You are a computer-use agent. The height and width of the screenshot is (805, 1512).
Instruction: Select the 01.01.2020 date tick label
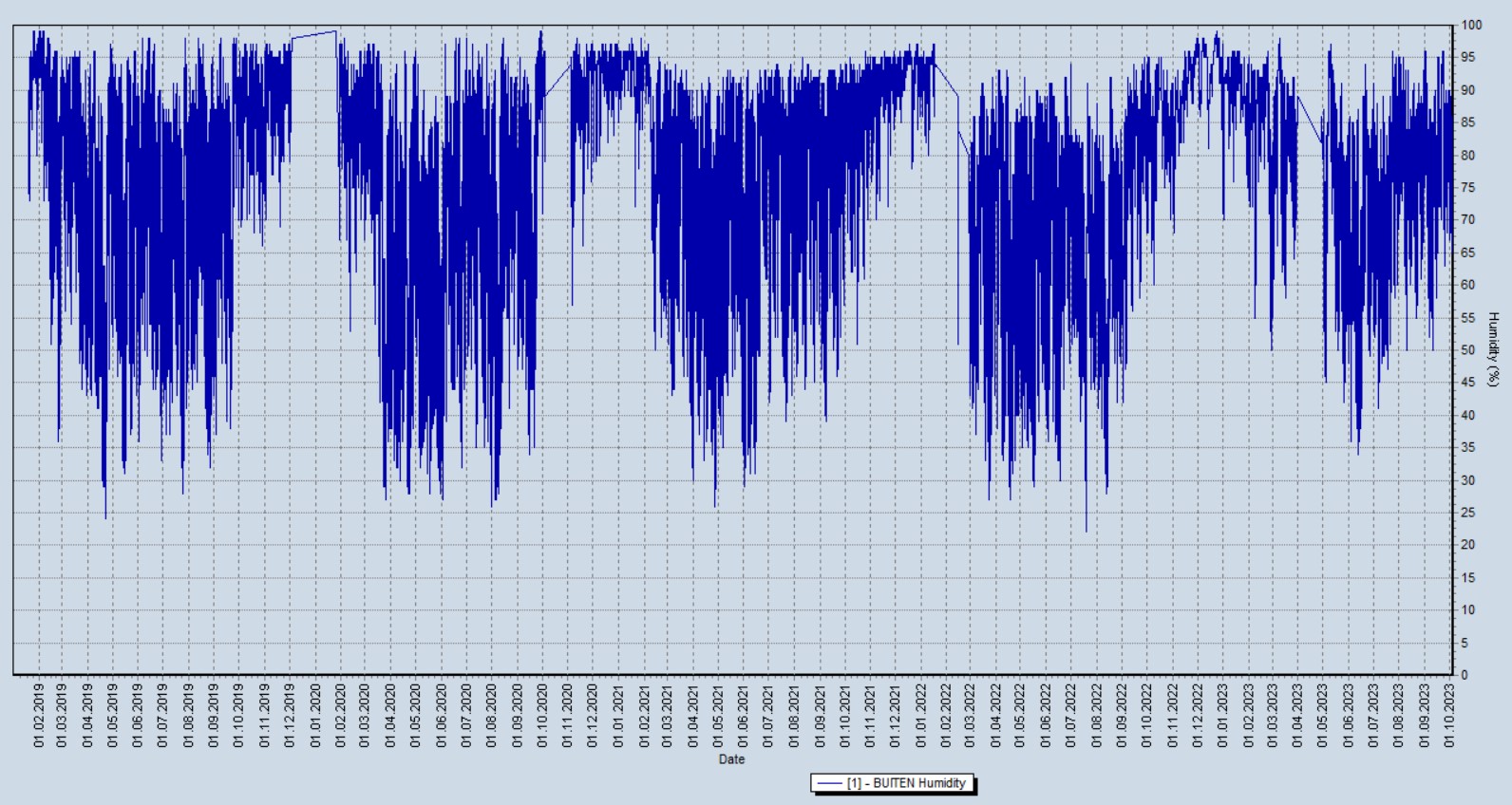click(315, 715)
